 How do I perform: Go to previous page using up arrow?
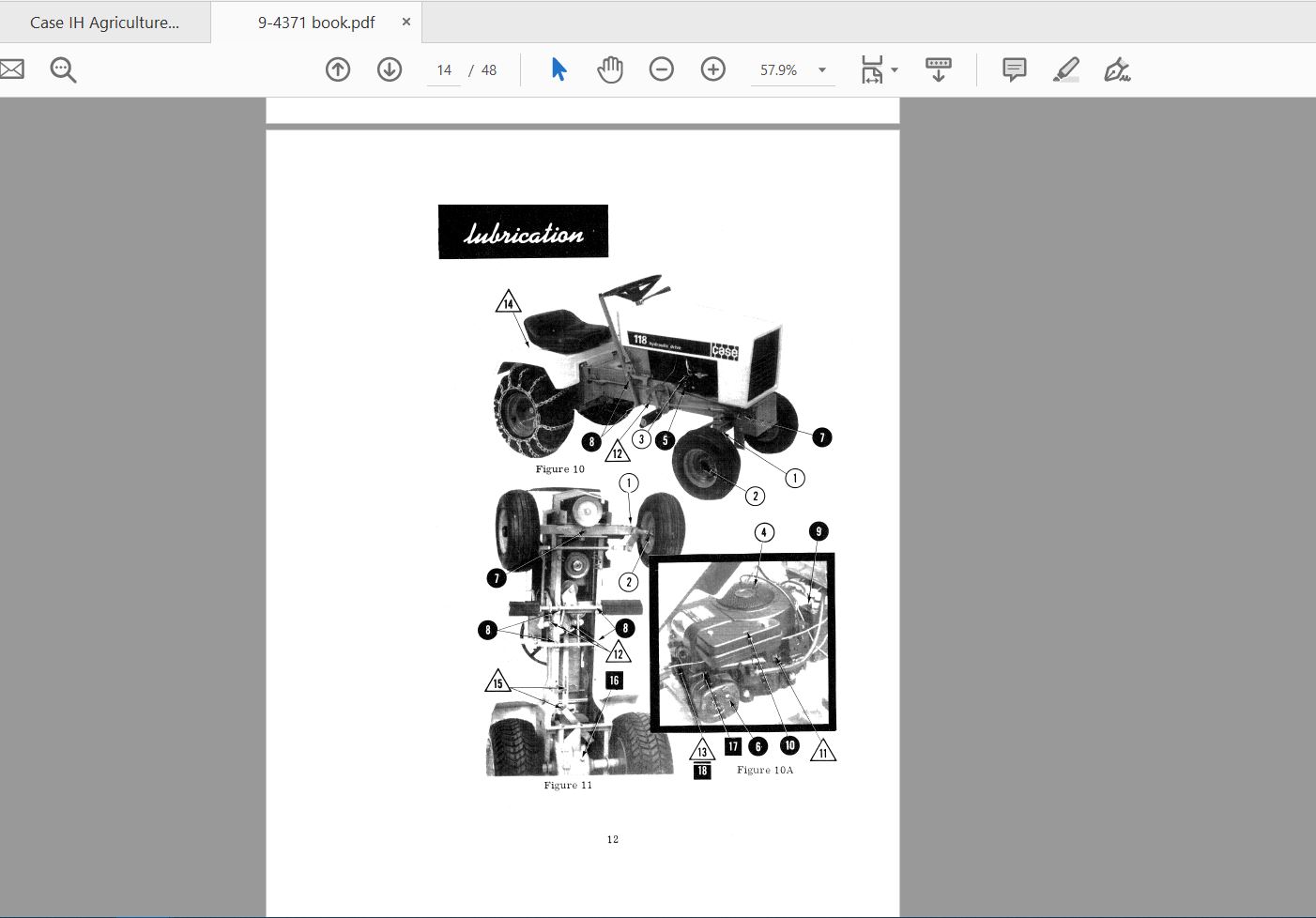(338, 69)
